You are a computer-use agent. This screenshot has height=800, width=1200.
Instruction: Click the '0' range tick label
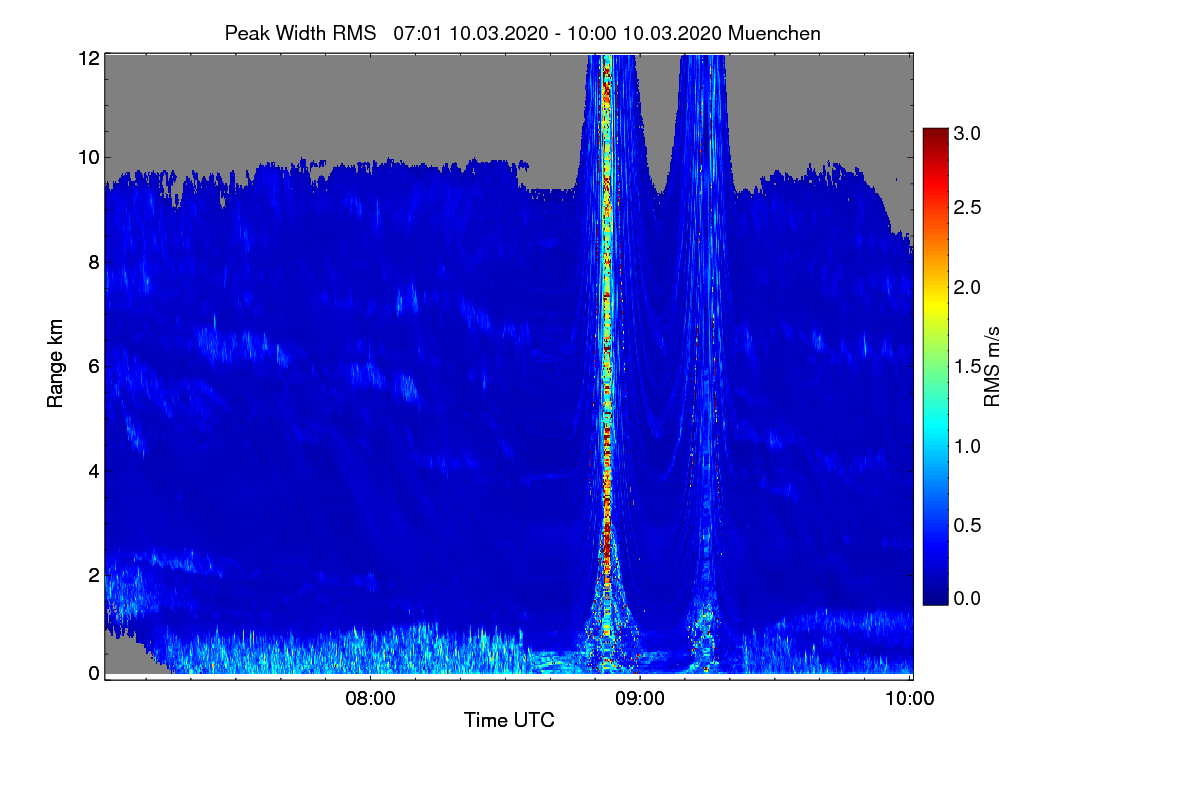pos(94,673)
